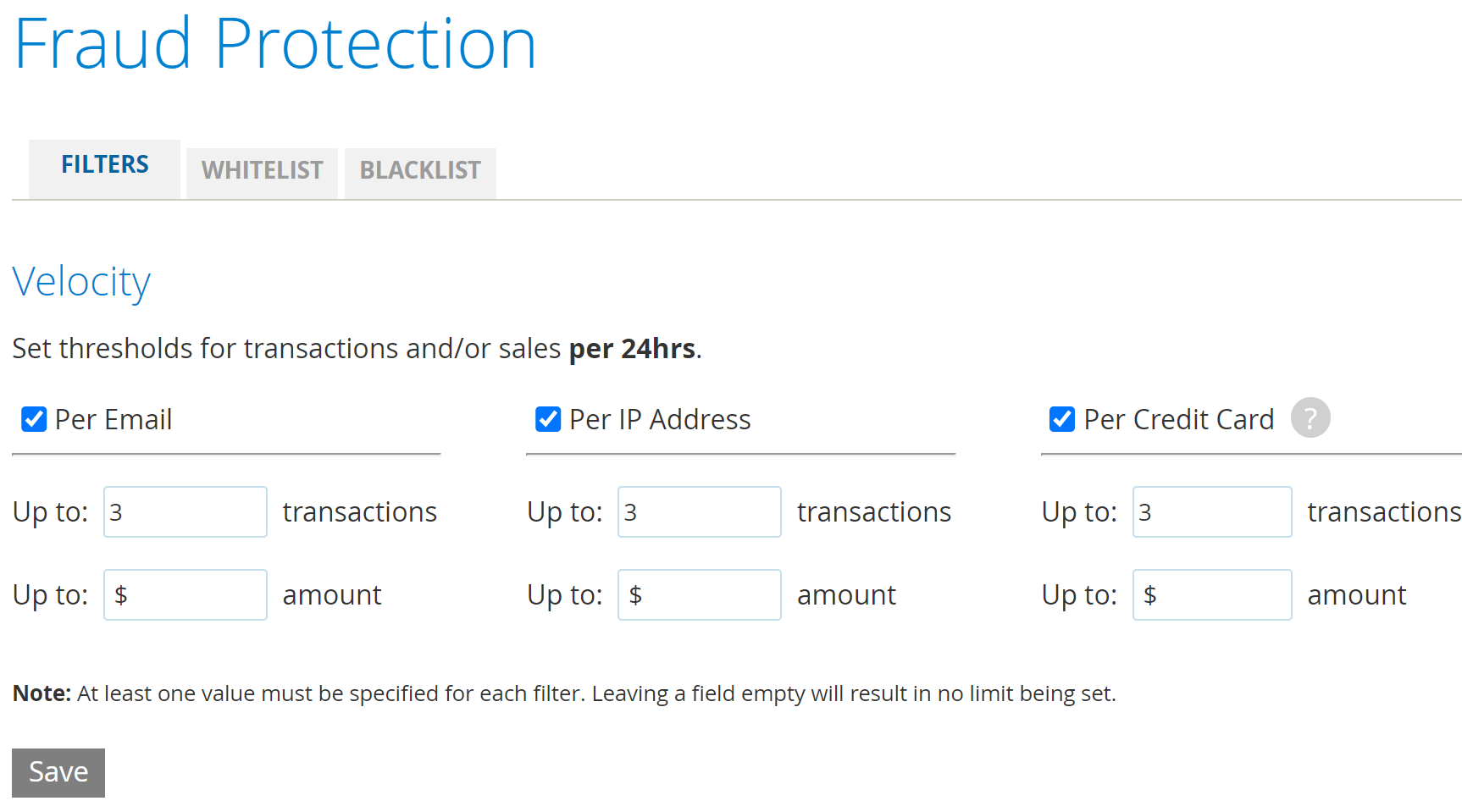Click the Per Email amount field
The width and height of the screenshot is (1462, 812).
(186, 594)
